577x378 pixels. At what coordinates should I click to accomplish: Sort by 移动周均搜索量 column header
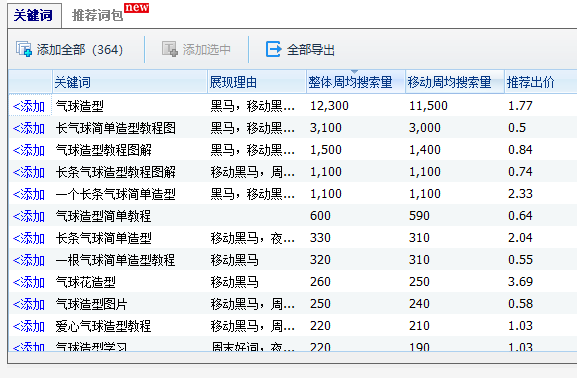click(449, 82)
